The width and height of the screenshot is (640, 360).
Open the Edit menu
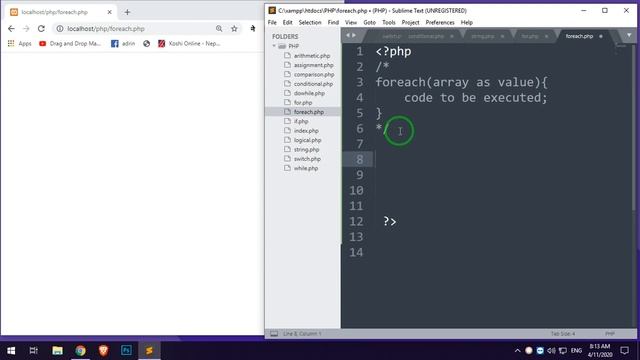tap(287, 22)
